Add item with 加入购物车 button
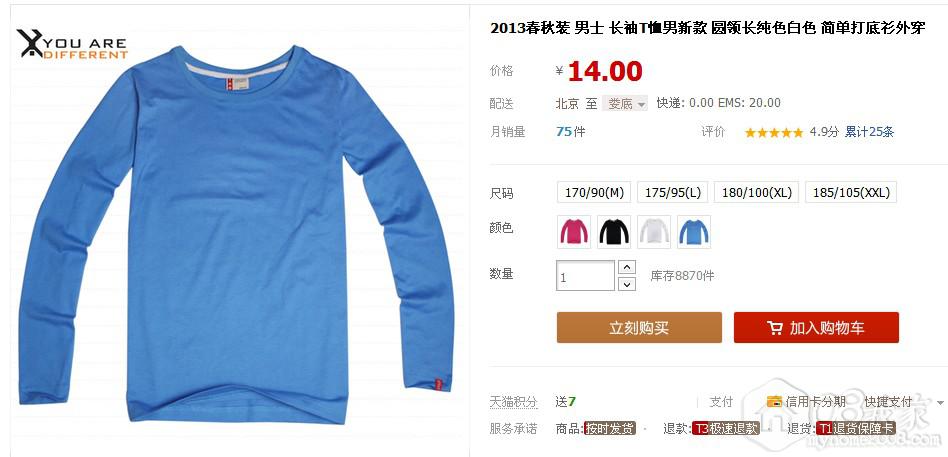Image resolution: width=948 pixels, height=457 pixels. point(816,328)
